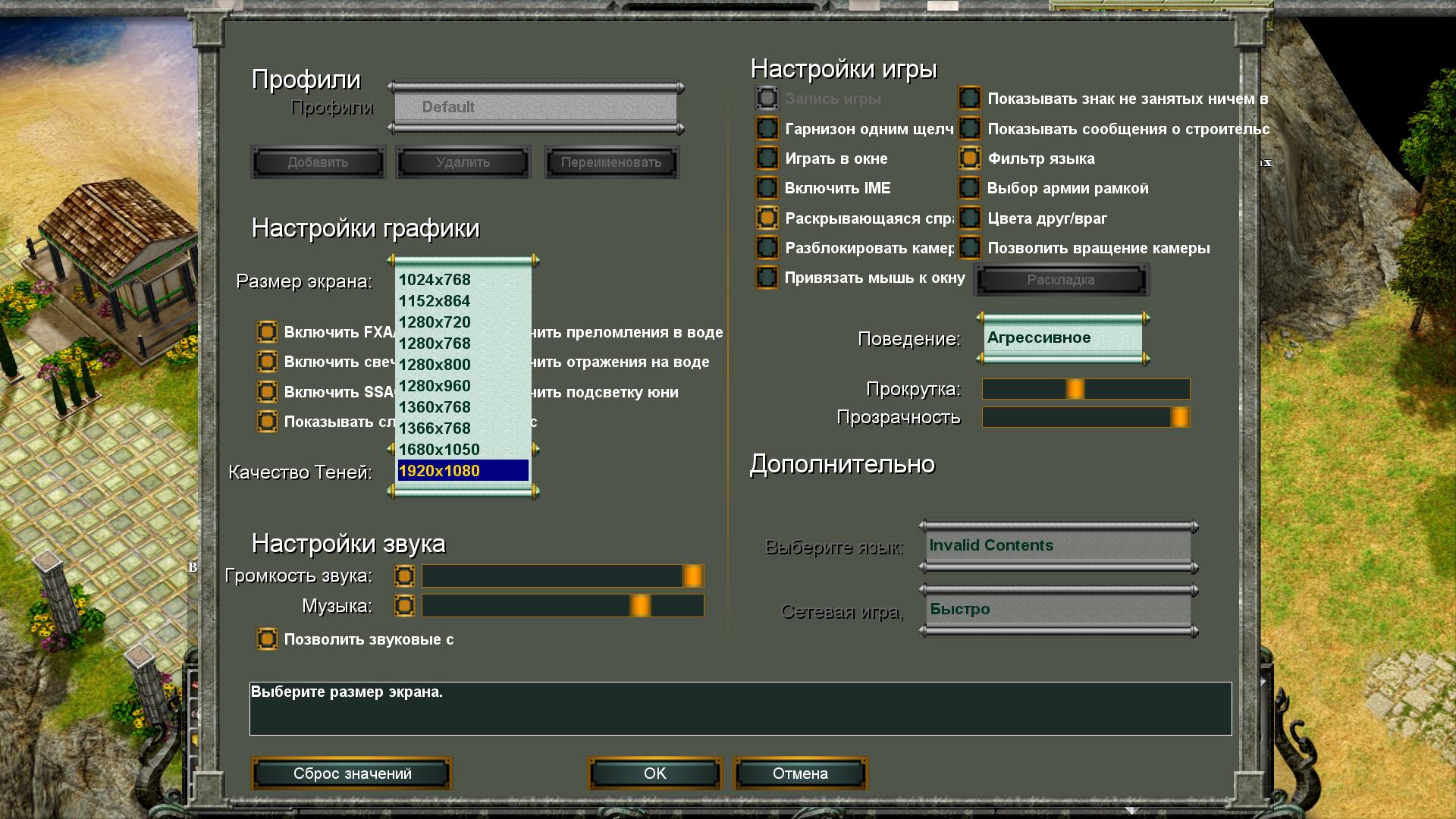1456x819 pixels.
Task: Enable Привязать мышь к окну
Action: (x=767, y=278)
